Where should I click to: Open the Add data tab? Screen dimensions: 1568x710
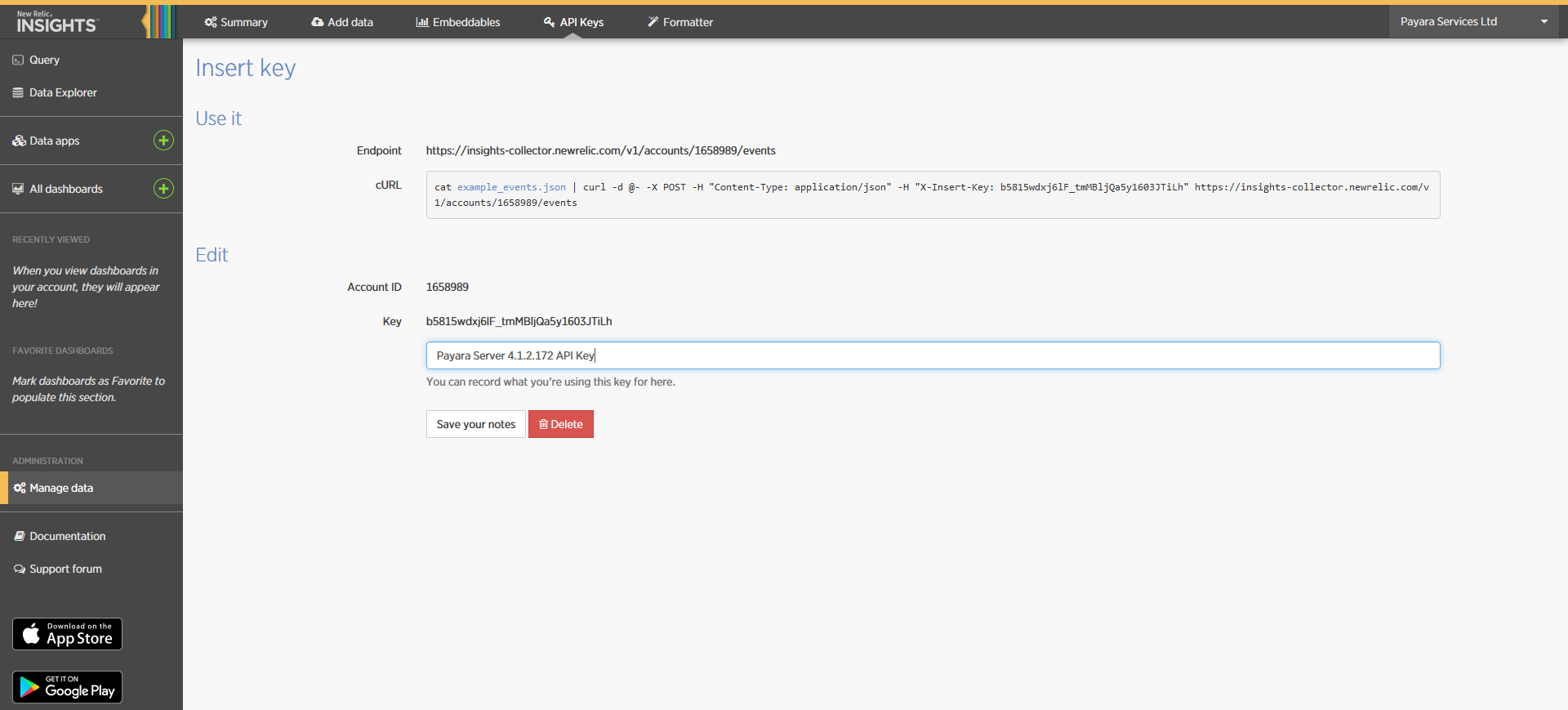tap(342, 22)
